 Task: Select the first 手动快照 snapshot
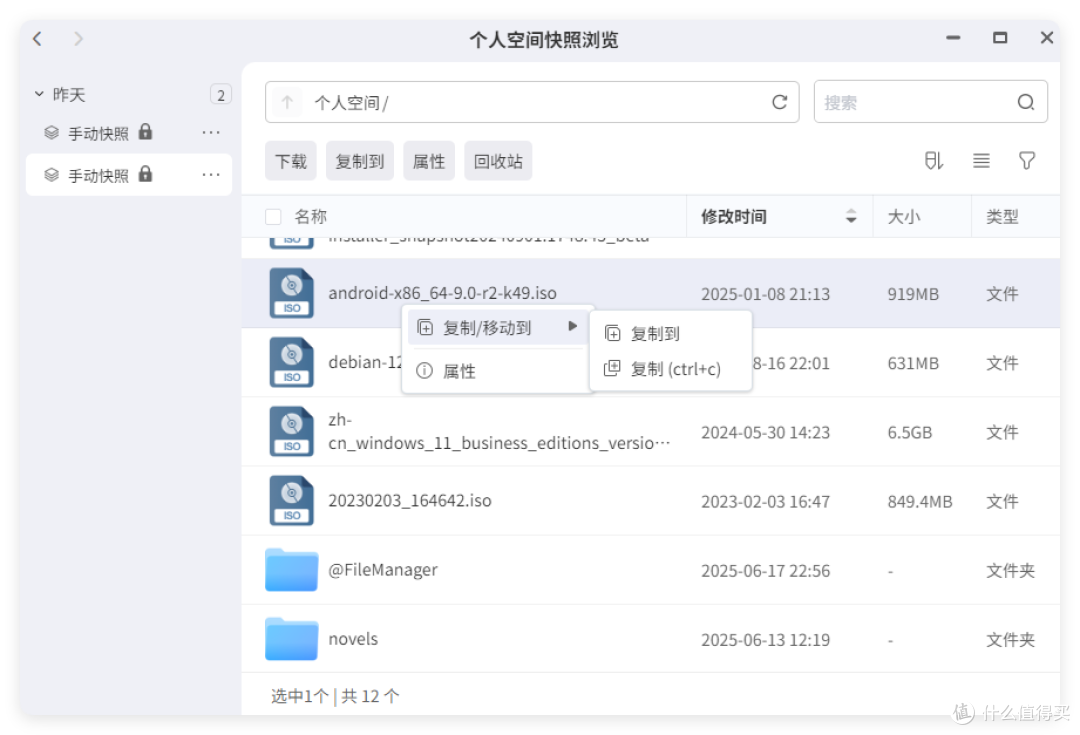pos(129,133)
